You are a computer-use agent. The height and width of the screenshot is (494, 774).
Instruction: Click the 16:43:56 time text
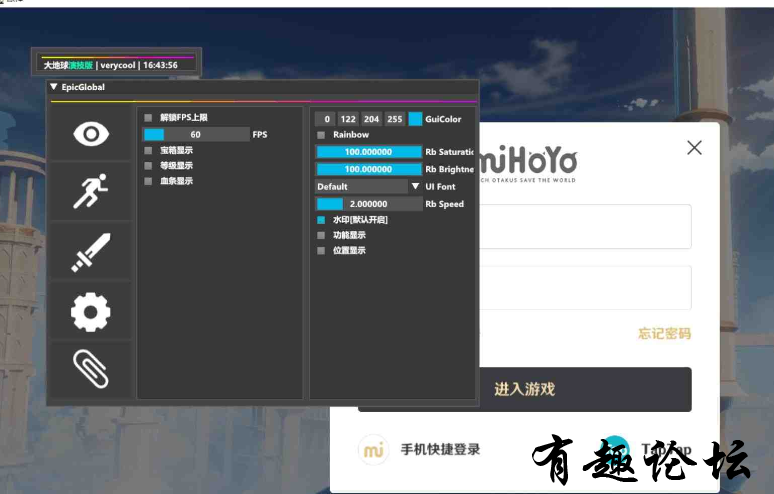click(x=160, y=65)
